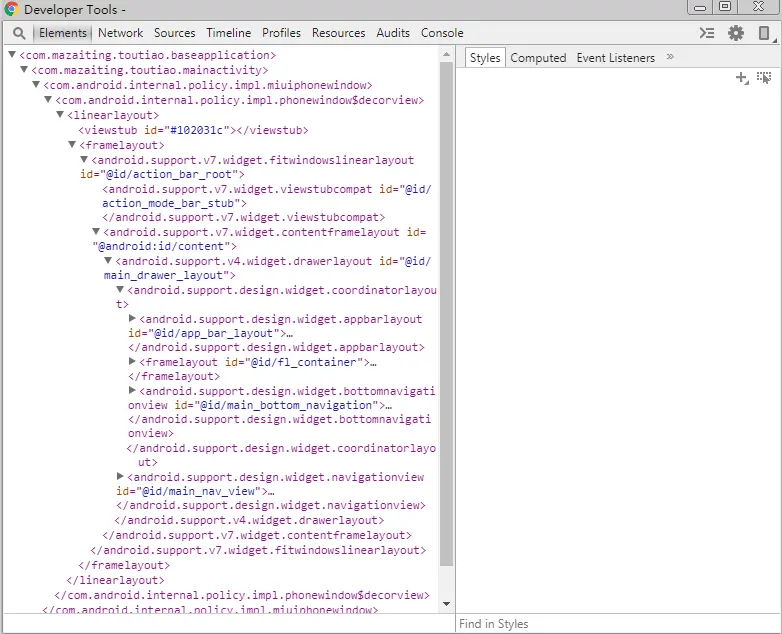The image size is (782, 634).
Task: Expand the appbarlayout node
Action: pos(132,318)
